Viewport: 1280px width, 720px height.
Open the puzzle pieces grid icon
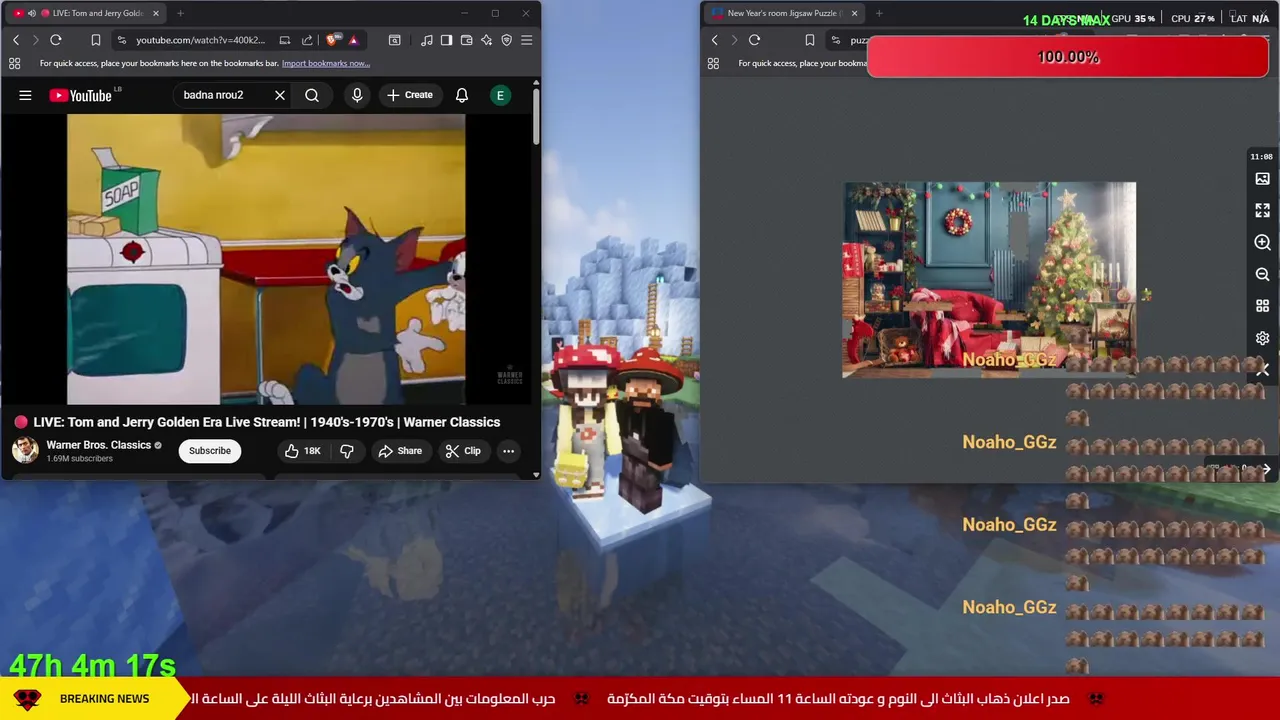click(1262, 307)
